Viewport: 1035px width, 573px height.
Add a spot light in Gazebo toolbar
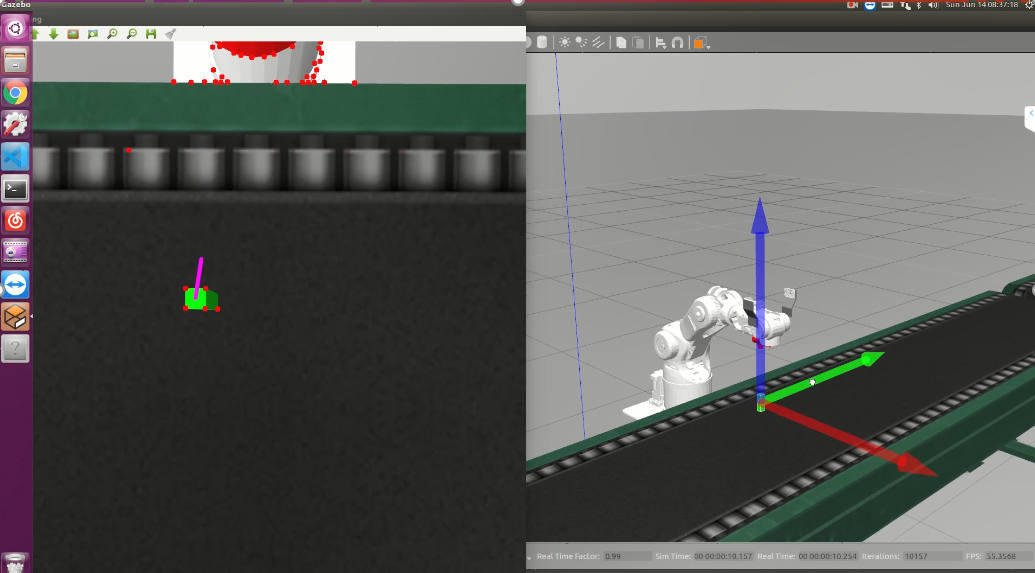(581, 42)
